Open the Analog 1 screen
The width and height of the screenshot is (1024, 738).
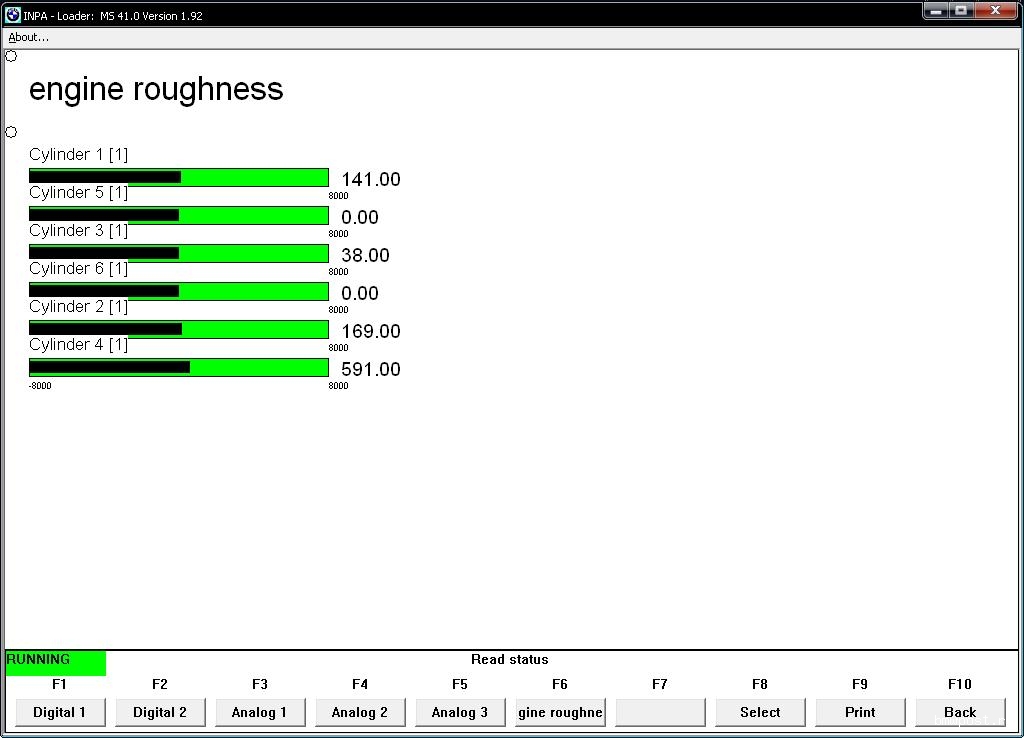pyautogui.click(x=260, y=712)
